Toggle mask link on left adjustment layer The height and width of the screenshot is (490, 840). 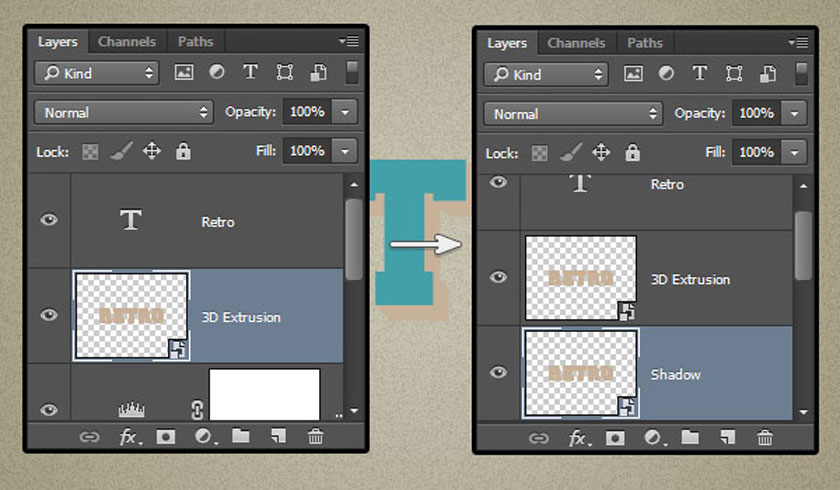coord(197,410)
